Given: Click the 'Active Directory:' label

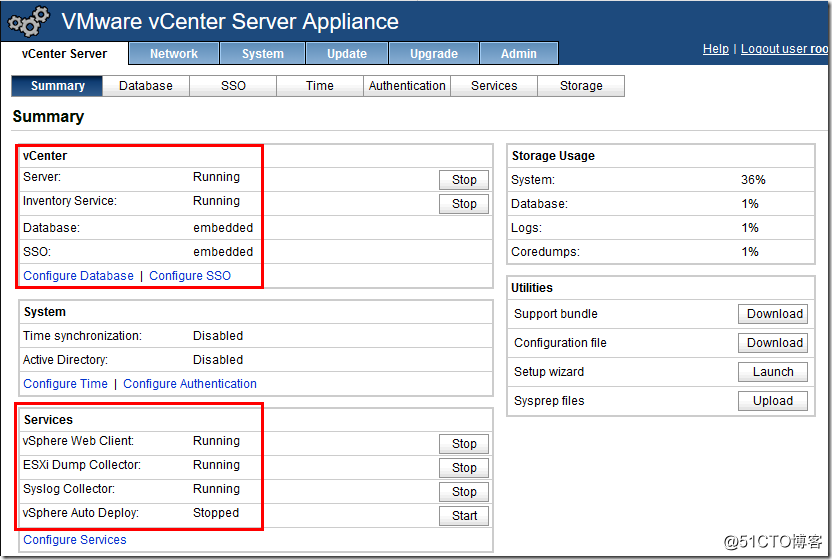Looking at the screenshot, I should [x=65, y=360].
